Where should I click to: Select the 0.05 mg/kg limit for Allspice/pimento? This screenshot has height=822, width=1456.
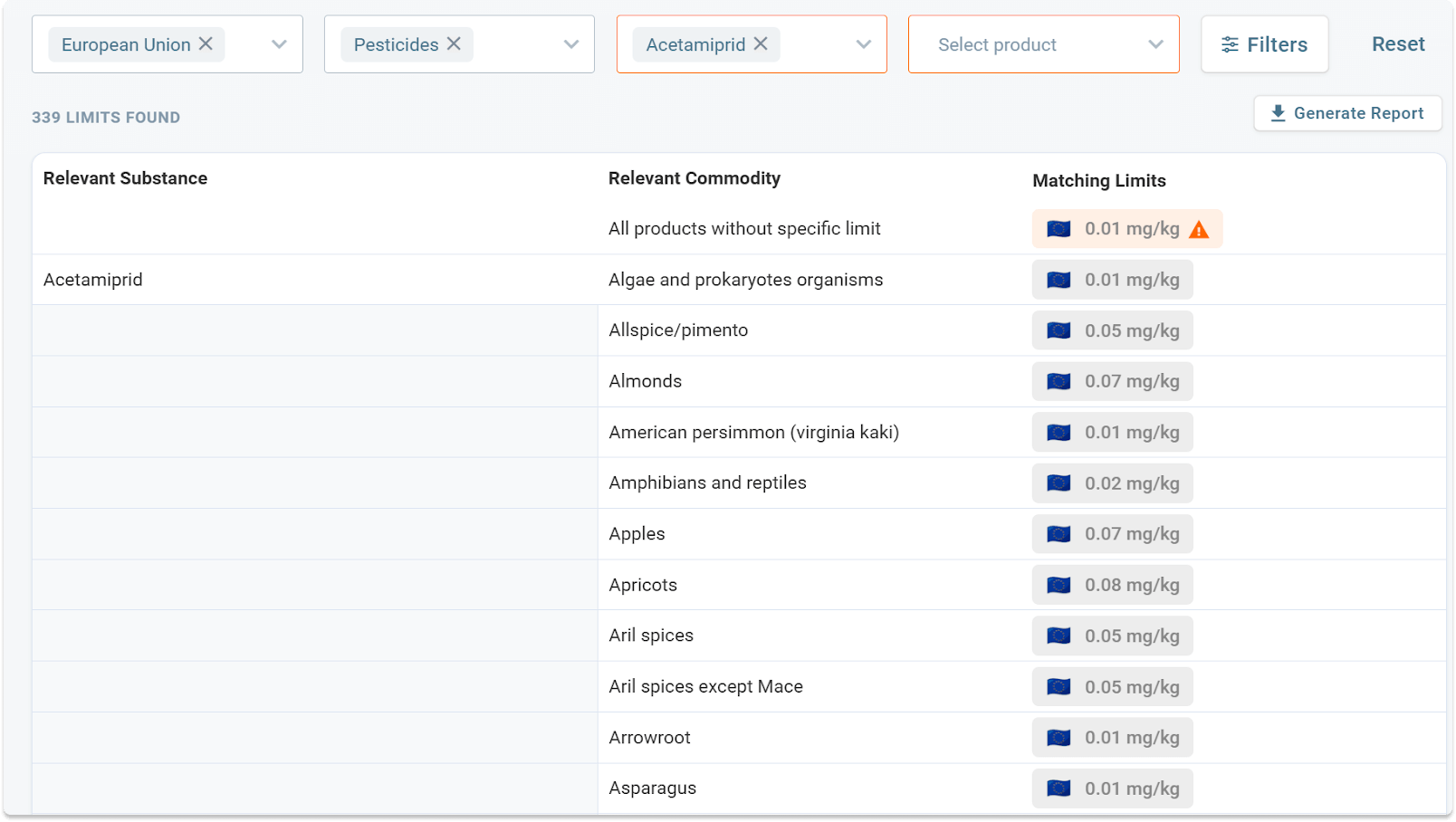click(1131, 331)
